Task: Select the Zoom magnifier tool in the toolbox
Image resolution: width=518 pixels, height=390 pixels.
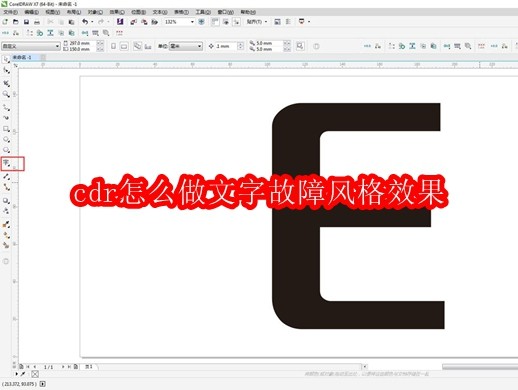Action: 6,94
